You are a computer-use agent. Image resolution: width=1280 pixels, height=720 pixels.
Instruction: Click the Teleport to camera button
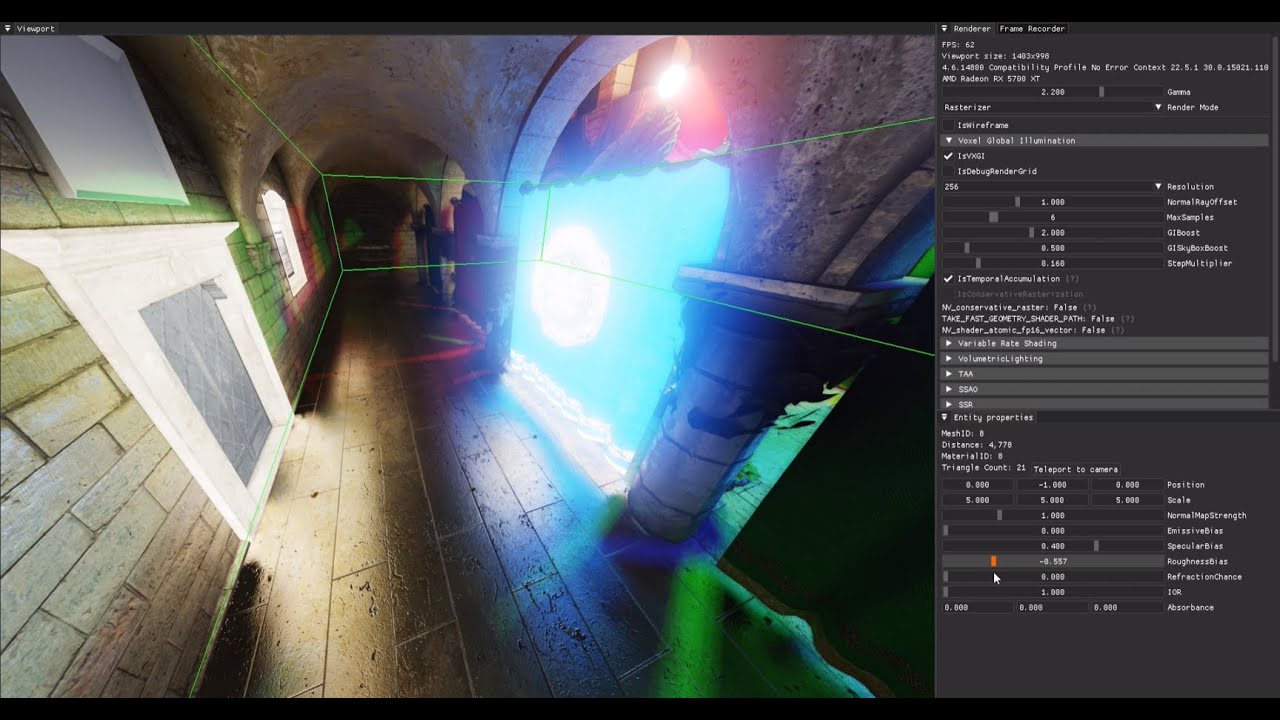[1075, 469]
